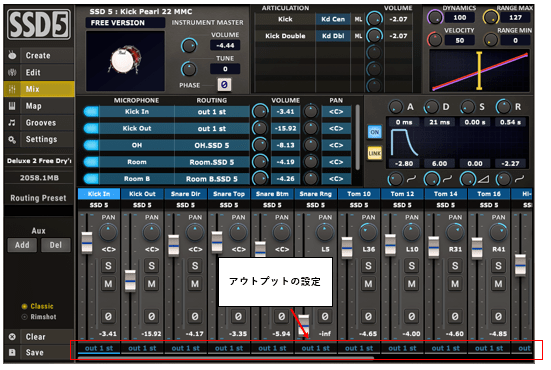The height and width of the screenshot is (370, 551).
Task: Open the Routing Preset selector field
Action: 39,211
